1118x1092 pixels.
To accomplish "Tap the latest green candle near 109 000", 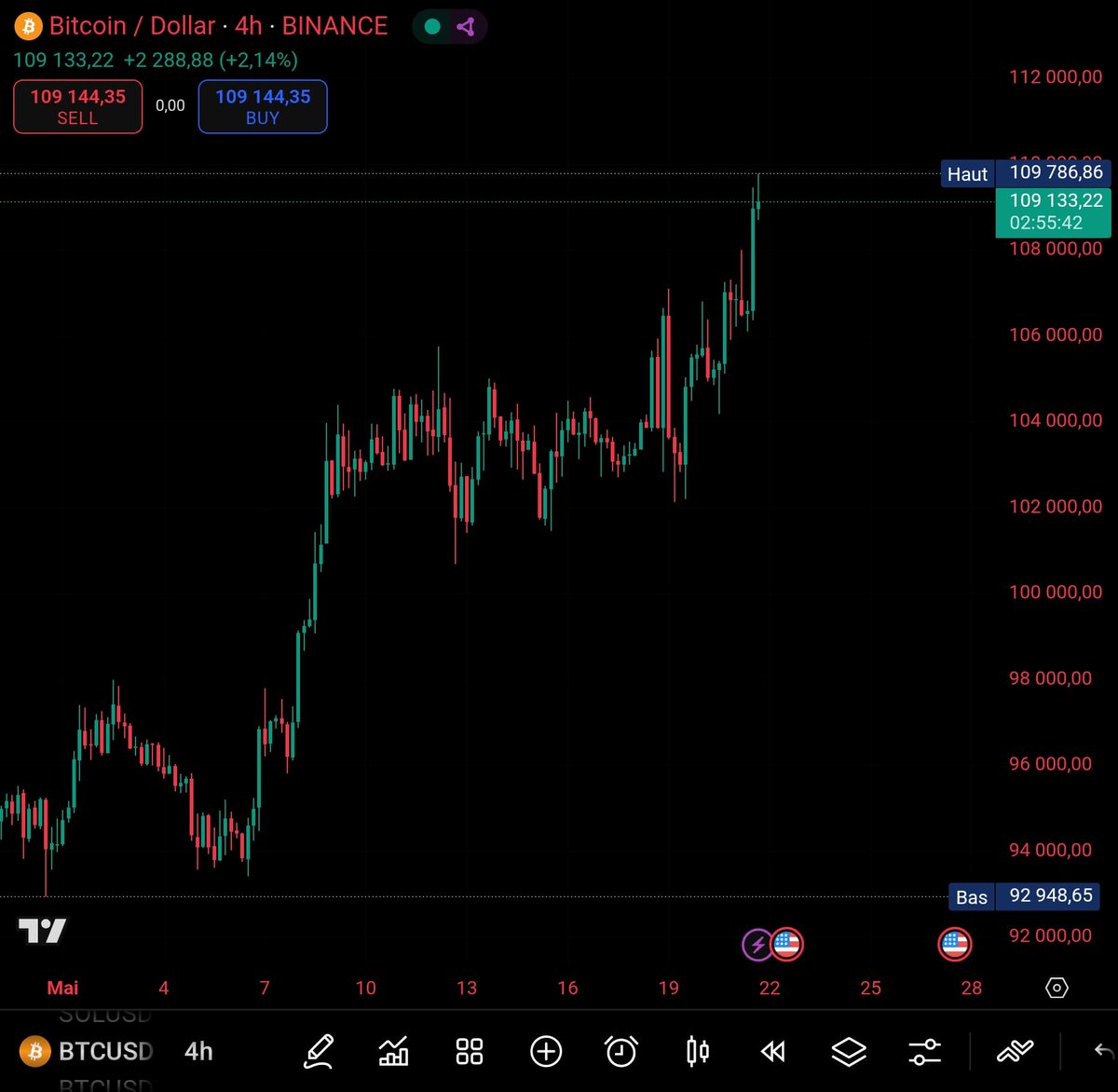I will click(758, 206).
